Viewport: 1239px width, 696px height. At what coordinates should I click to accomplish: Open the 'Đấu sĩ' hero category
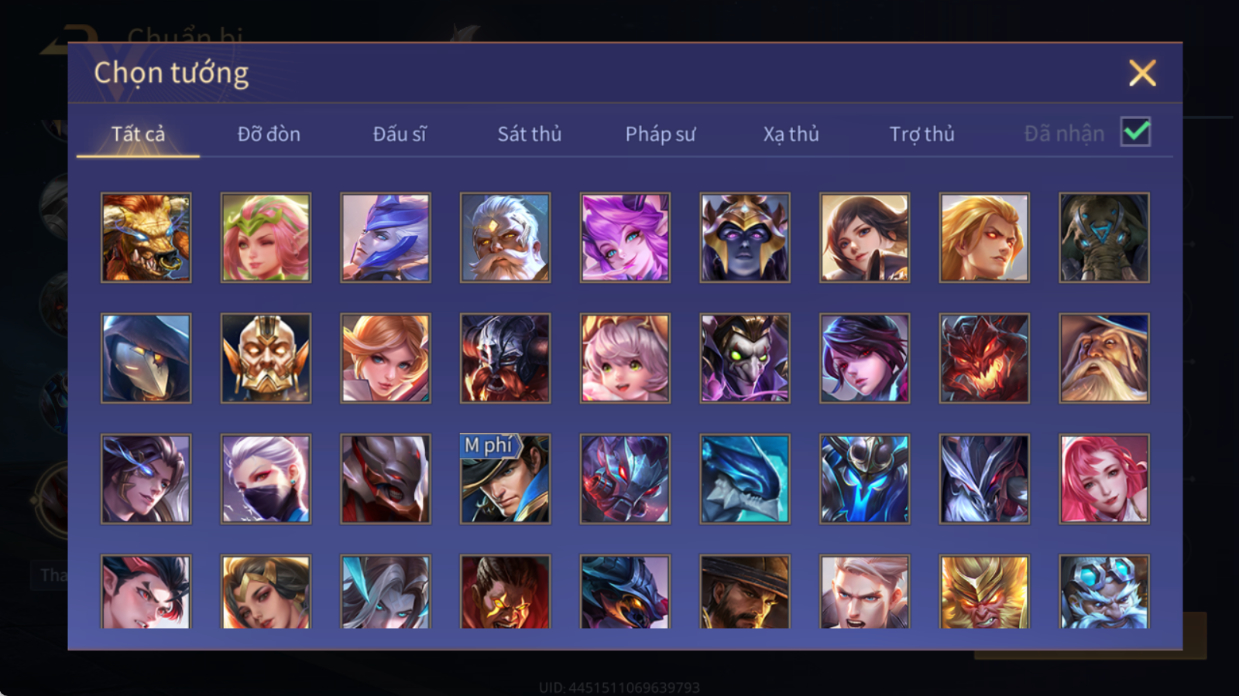click(400, 134)
